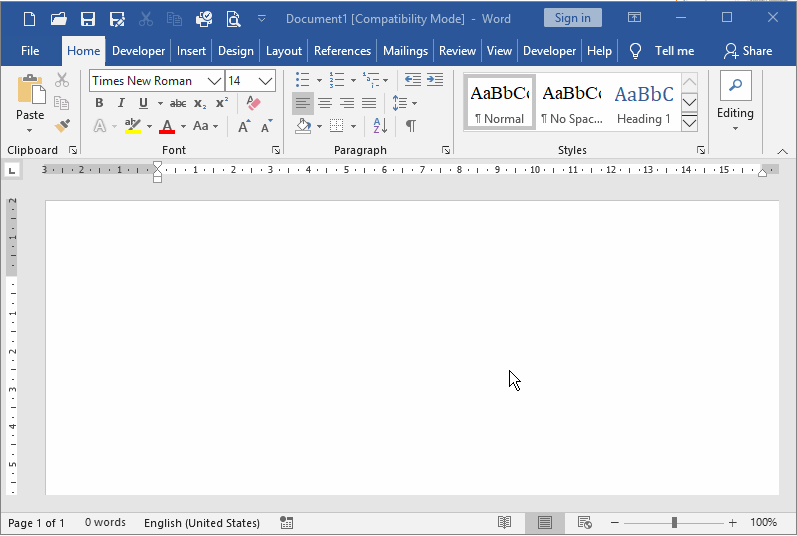Open file folder icon in quick access

pyautogui.click(x=58, y=19)
